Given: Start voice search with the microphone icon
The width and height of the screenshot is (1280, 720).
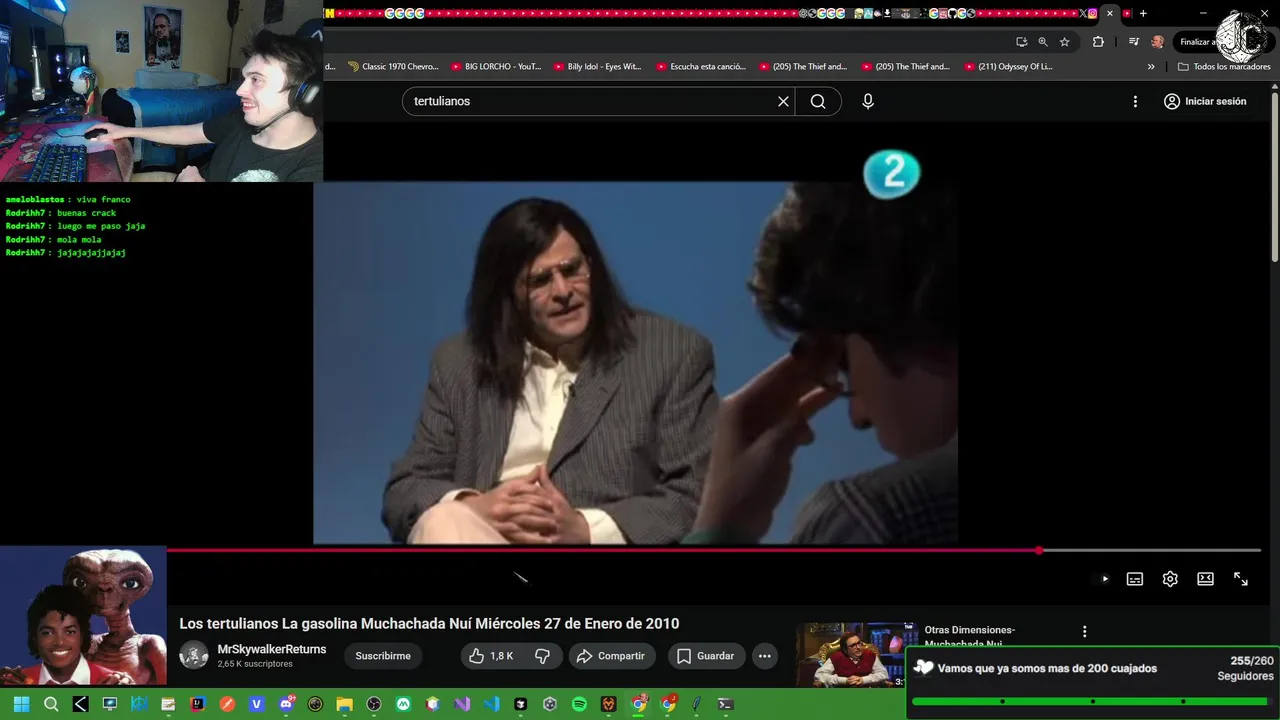Looking at the screenshot, I should [868, 101].
